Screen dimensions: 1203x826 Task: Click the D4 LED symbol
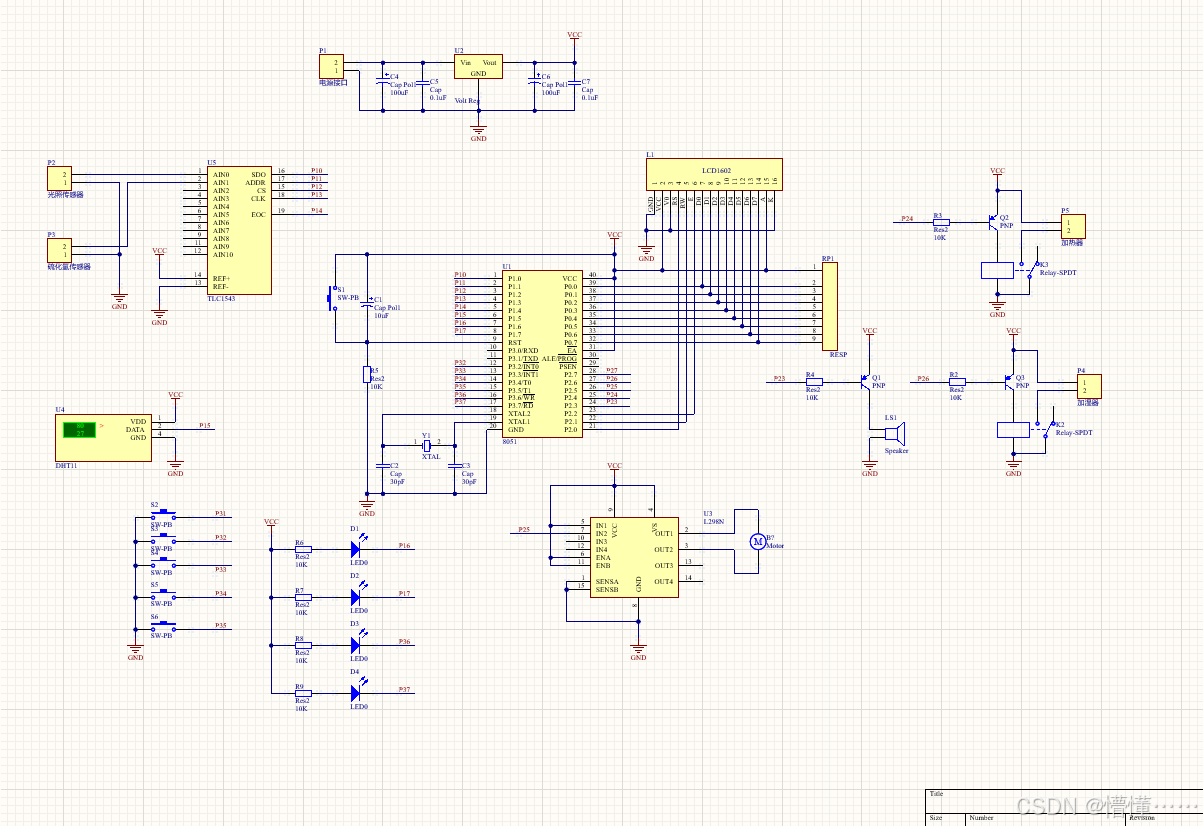tap(357, 692)
